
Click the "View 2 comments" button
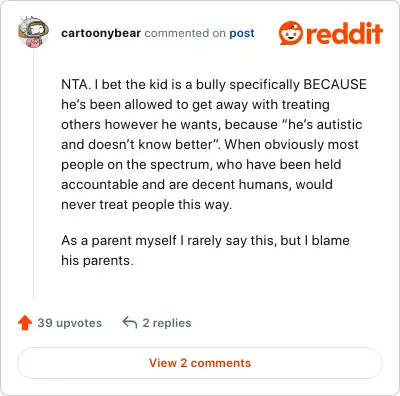click(200, 363)
